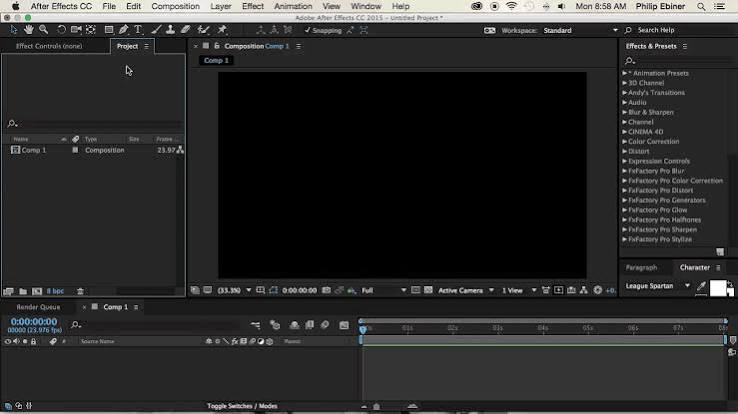Click the white fill color swatch
Image resolution: width=738 pixels, height=414 pixels.
click(x=718, y=287)
